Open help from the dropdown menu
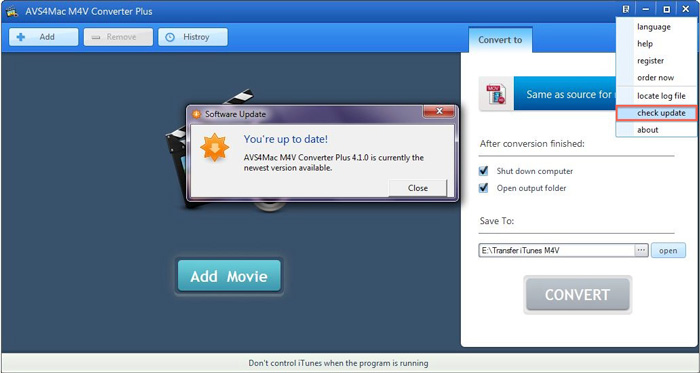The height and width of the screenshot is (373, 700). 656,44
